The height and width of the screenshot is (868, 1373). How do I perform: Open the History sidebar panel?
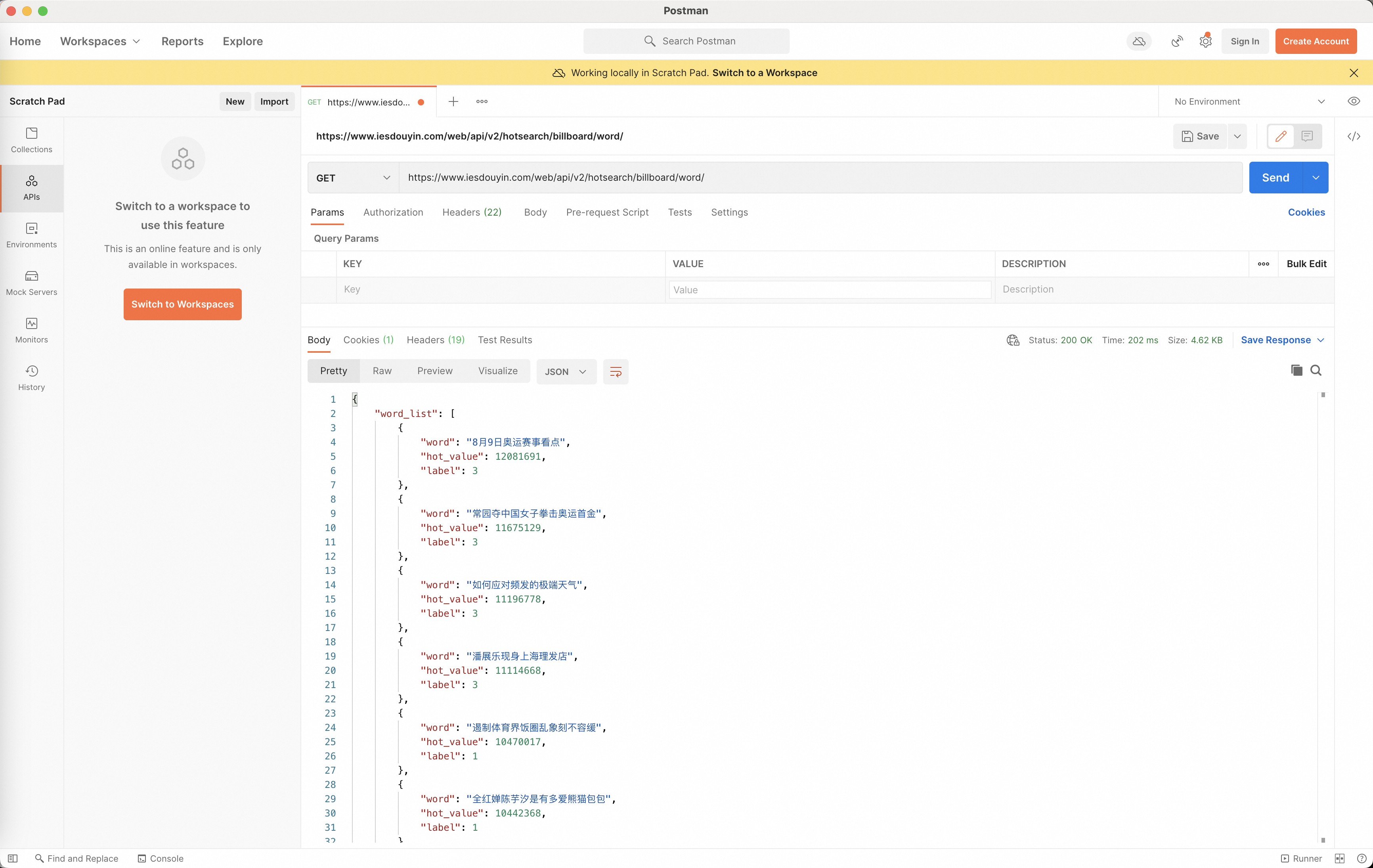[x=31, y=378]
